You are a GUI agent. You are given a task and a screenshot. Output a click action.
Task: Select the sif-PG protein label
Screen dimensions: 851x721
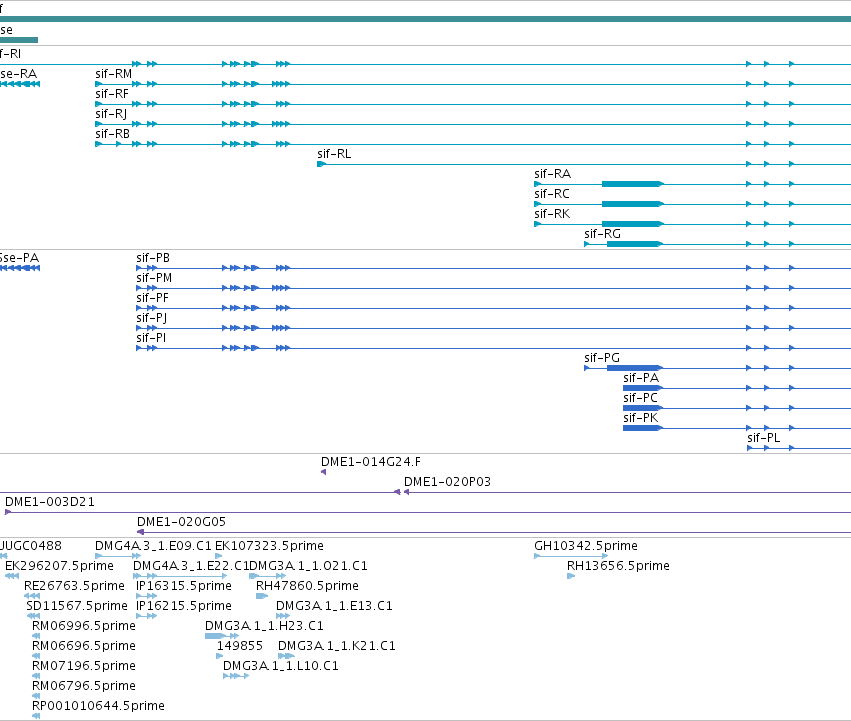[602, 358]
